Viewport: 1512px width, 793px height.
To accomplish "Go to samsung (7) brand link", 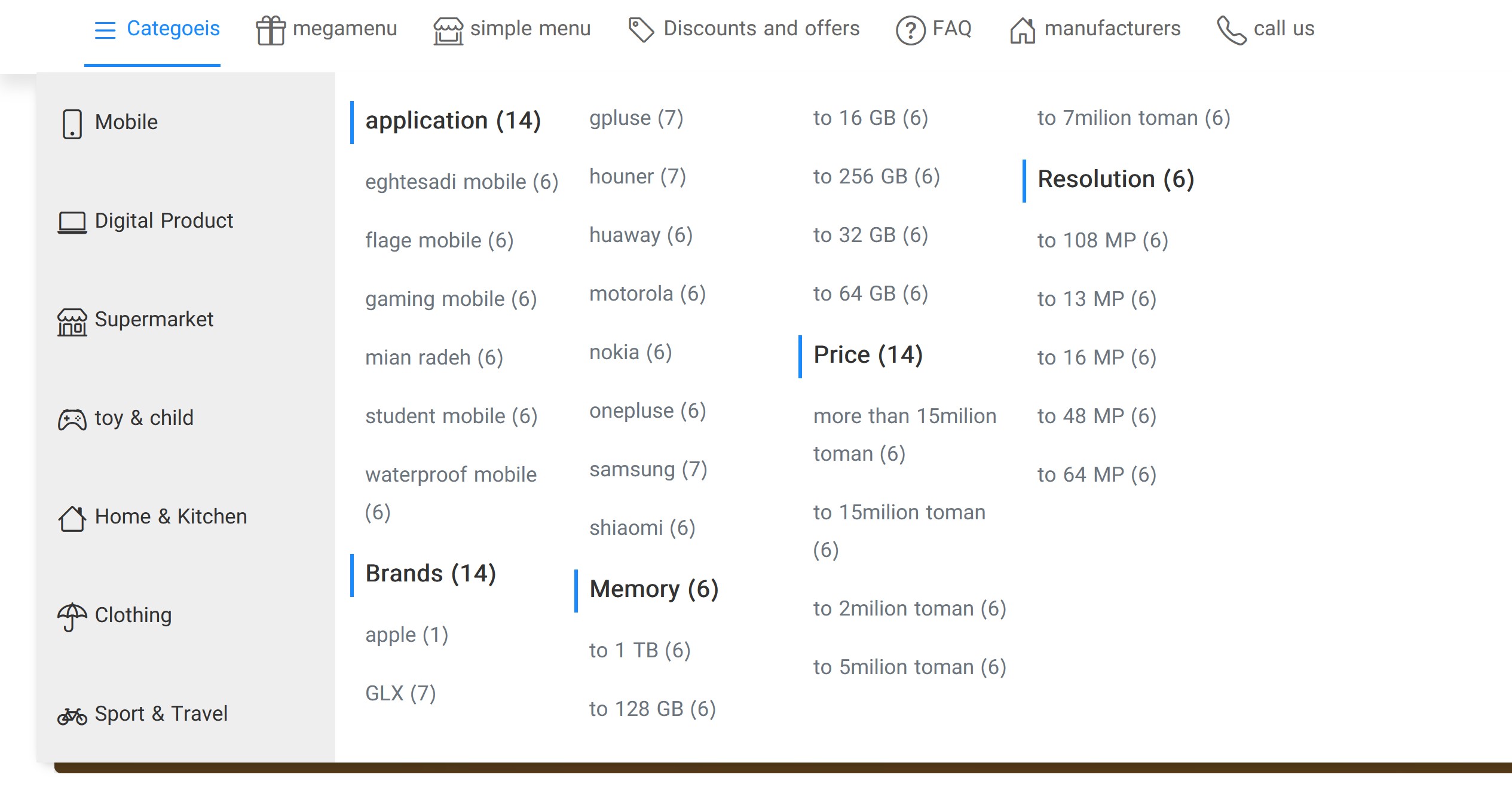I will click(x=648, y=469).
